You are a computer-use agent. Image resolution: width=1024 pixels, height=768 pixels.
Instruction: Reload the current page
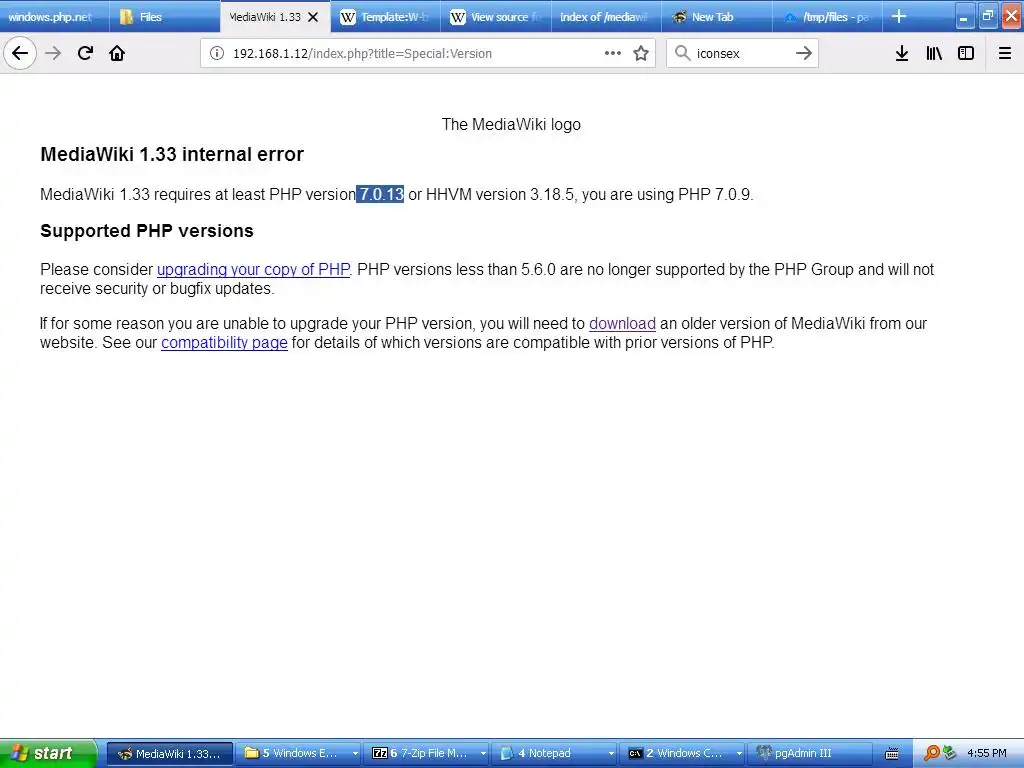point(85,53)
